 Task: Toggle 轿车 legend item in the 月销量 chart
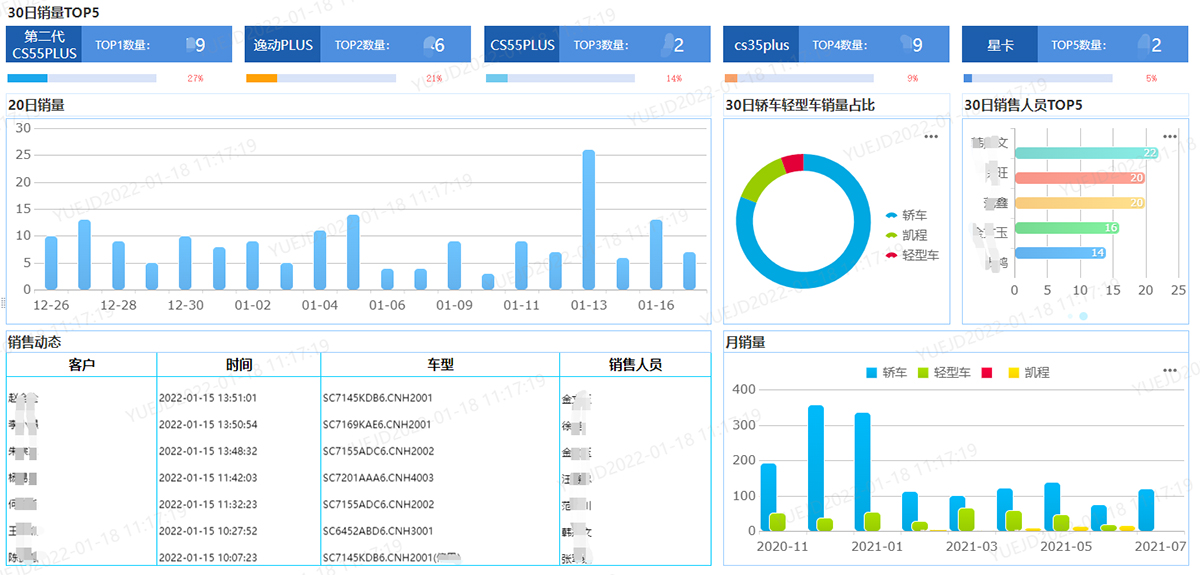[x=887, y=372]
